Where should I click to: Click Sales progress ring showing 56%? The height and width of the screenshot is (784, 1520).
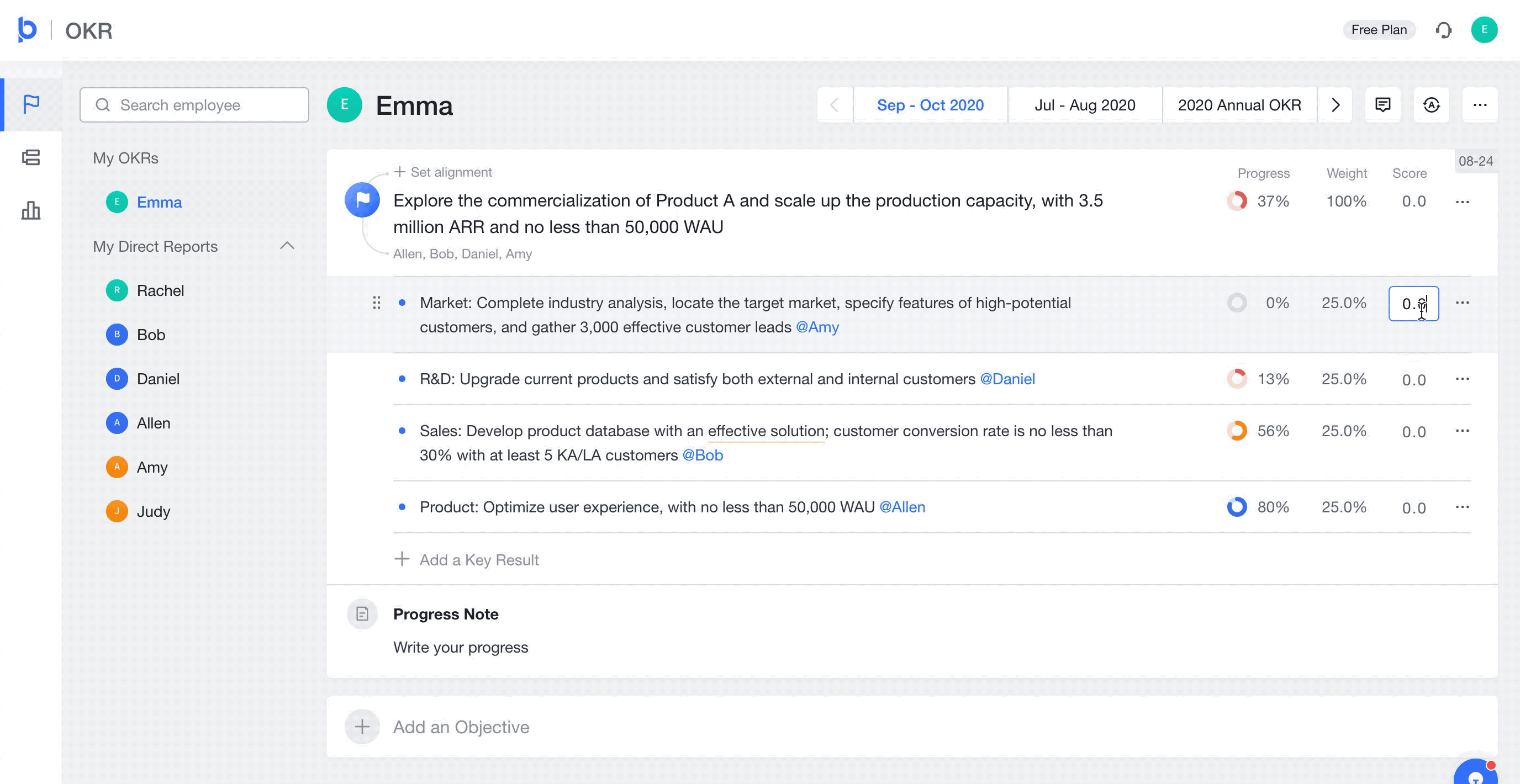(1237, 431)
